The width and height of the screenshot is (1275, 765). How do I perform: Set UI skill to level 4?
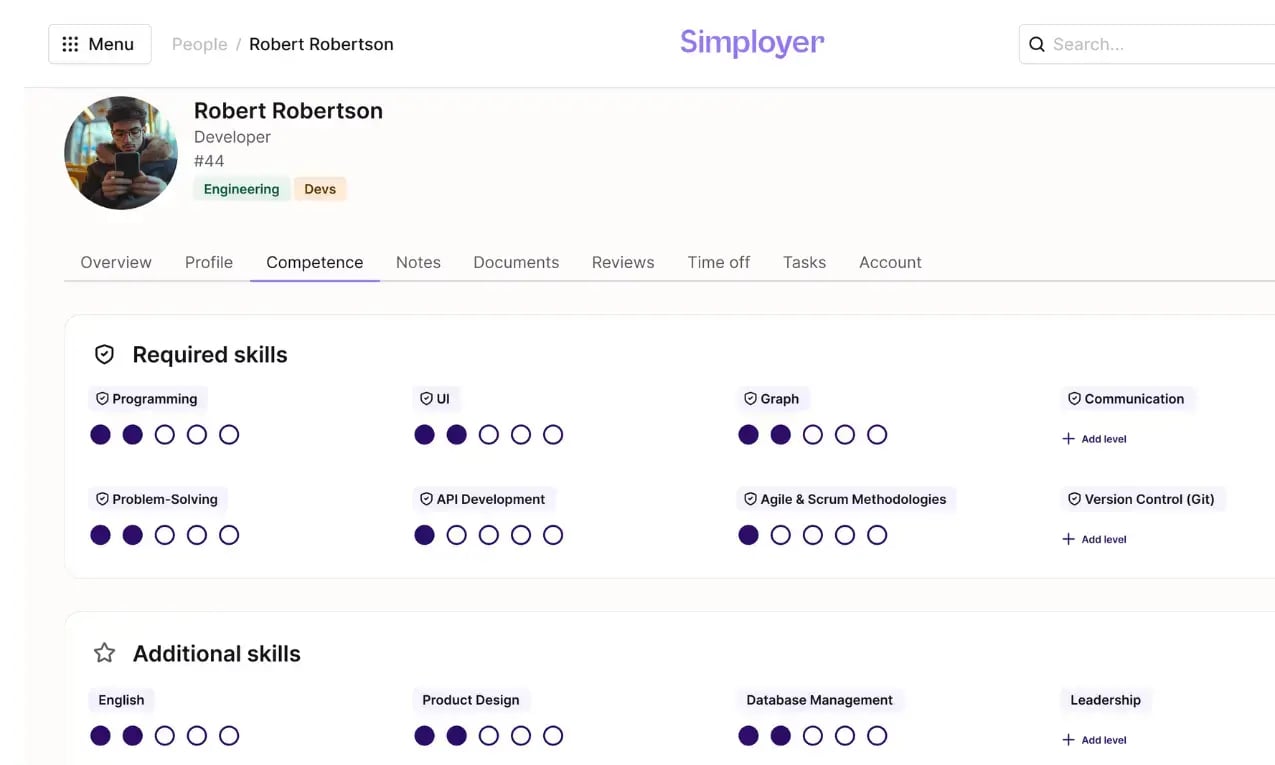(521, 435)
